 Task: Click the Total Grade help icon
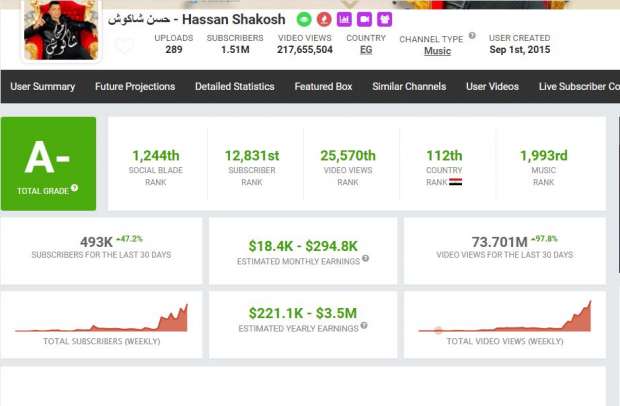coord(75,188)
